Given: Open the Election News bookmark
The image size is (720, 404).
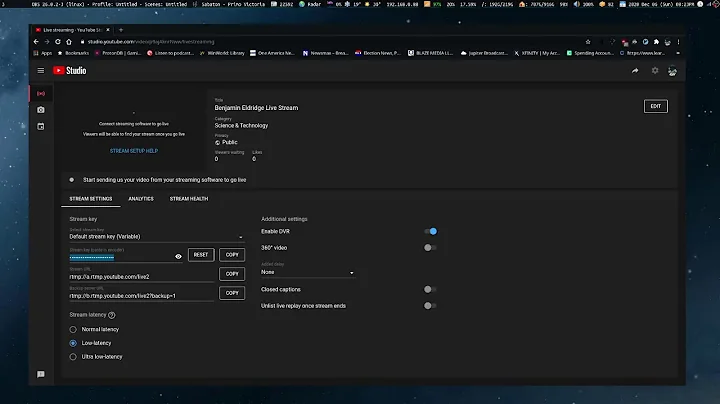Looking at the screenshot, I should (378, 53).
